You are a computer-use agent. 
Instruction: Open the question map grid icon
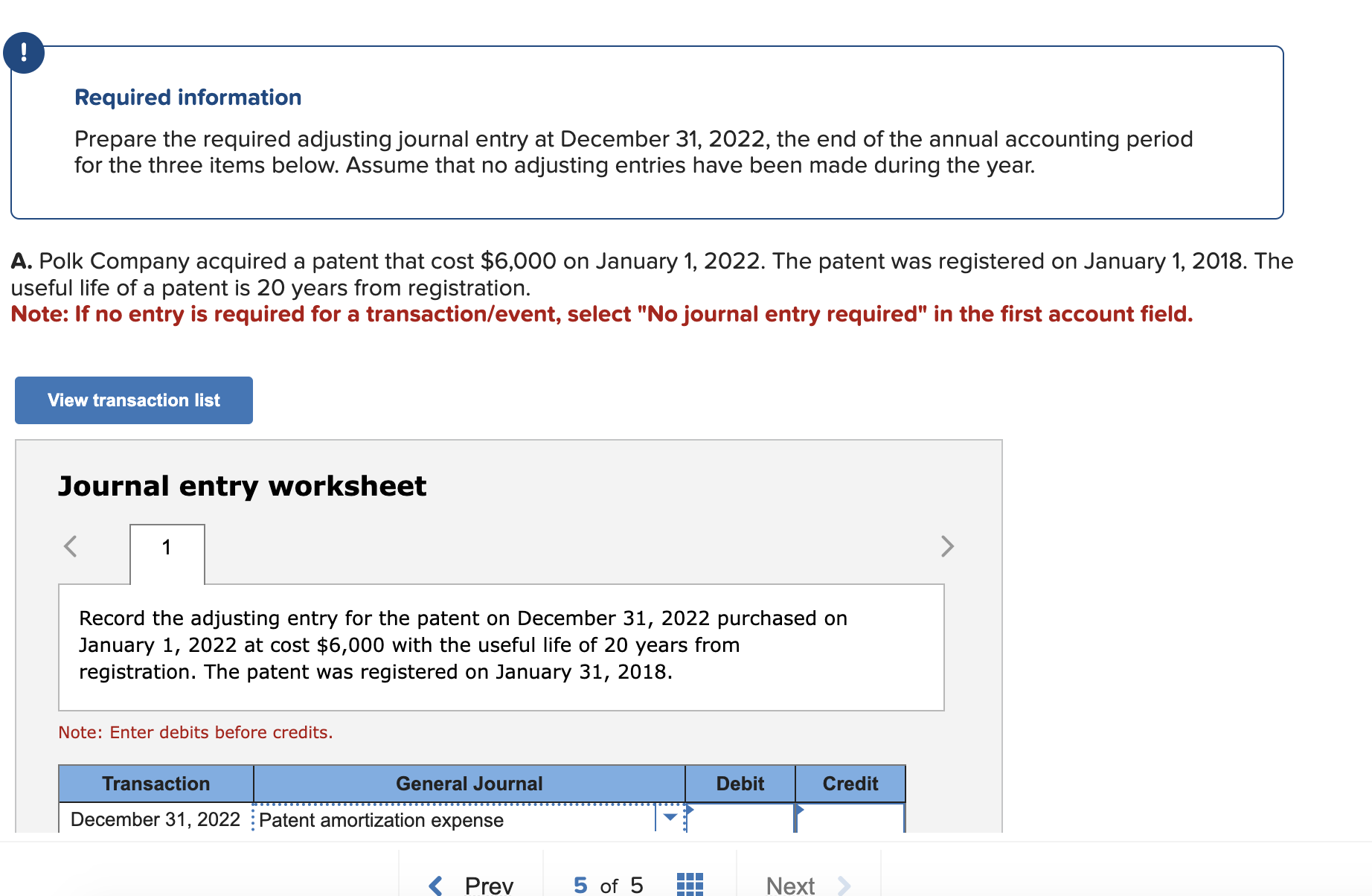690,884
